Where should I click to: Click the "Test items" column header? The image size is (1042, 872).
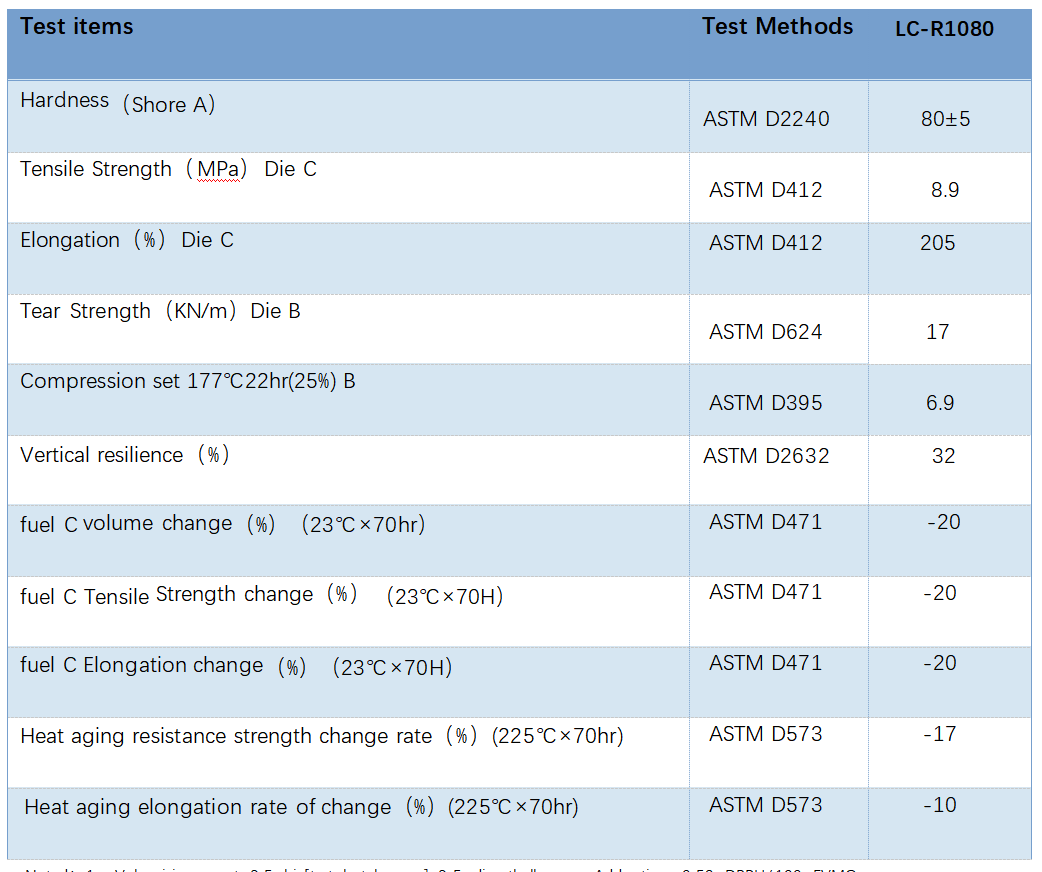(77, 27)
